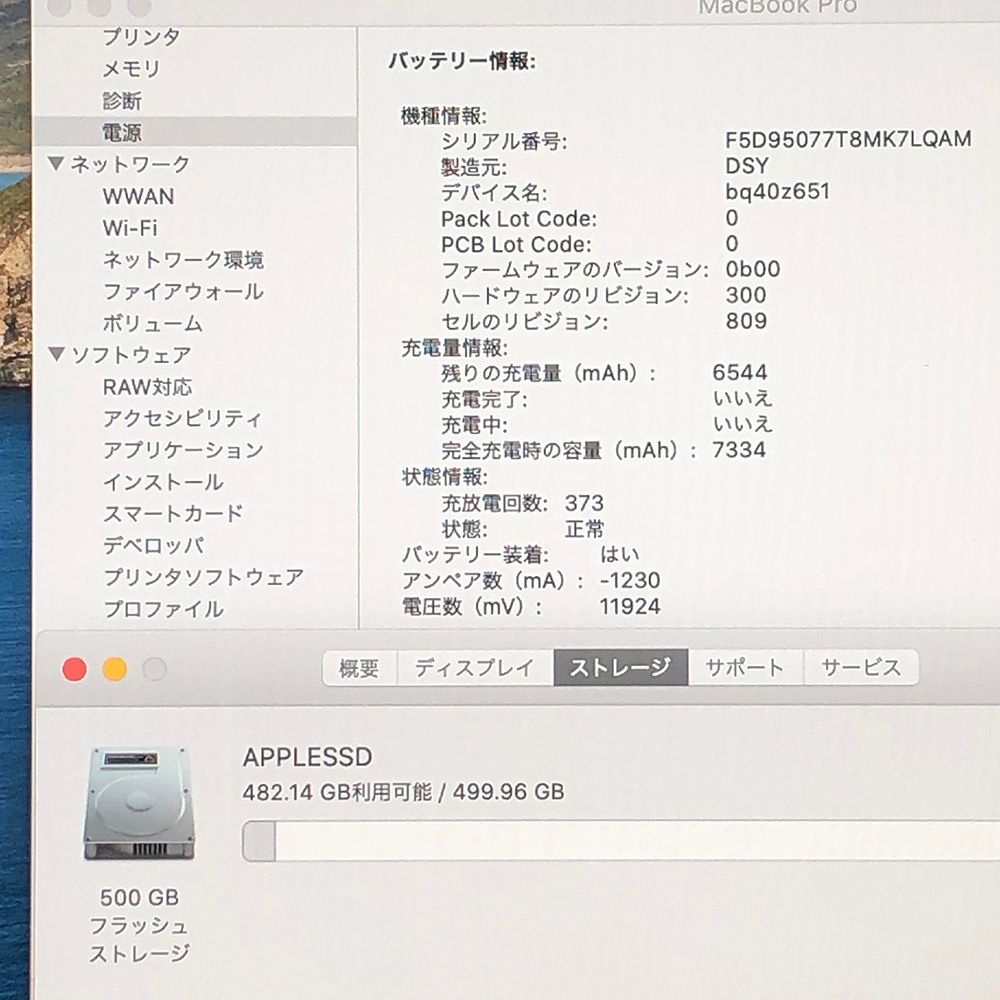Select アクセシビリティ in the sidebar
This screenshot has height=1000, width=1000.
point(182,418)
